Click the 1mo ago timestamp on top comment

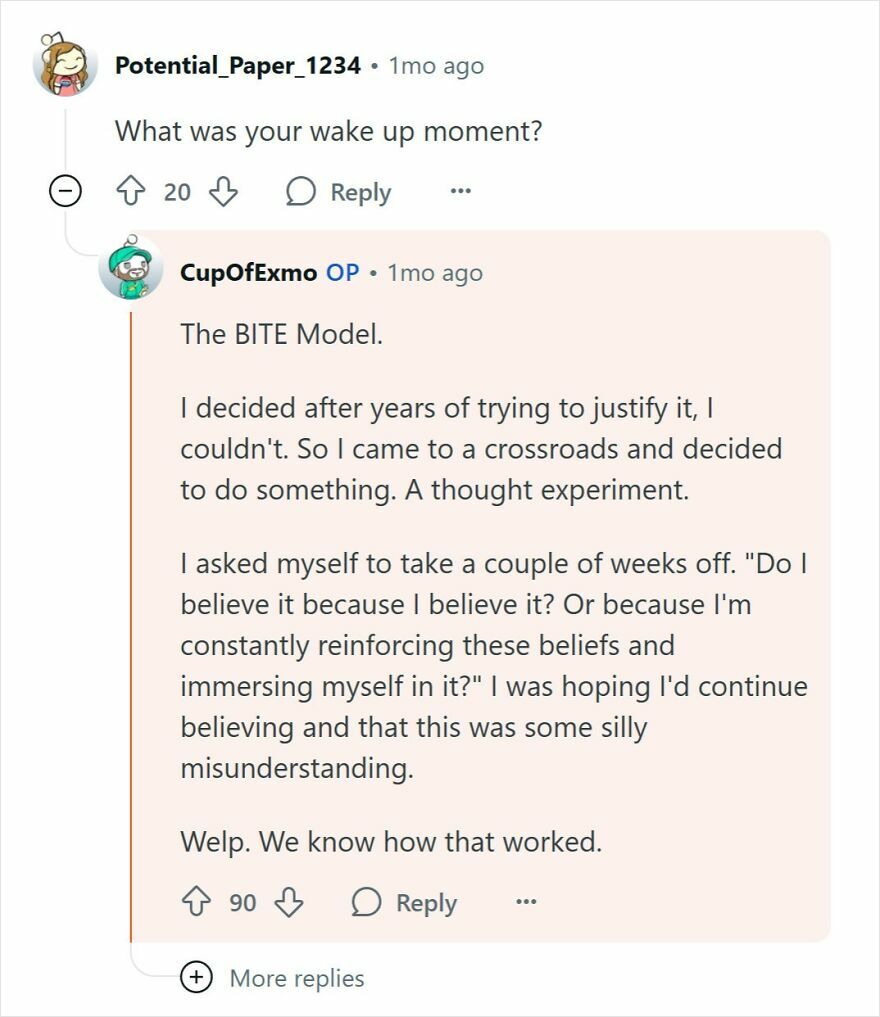437,65
